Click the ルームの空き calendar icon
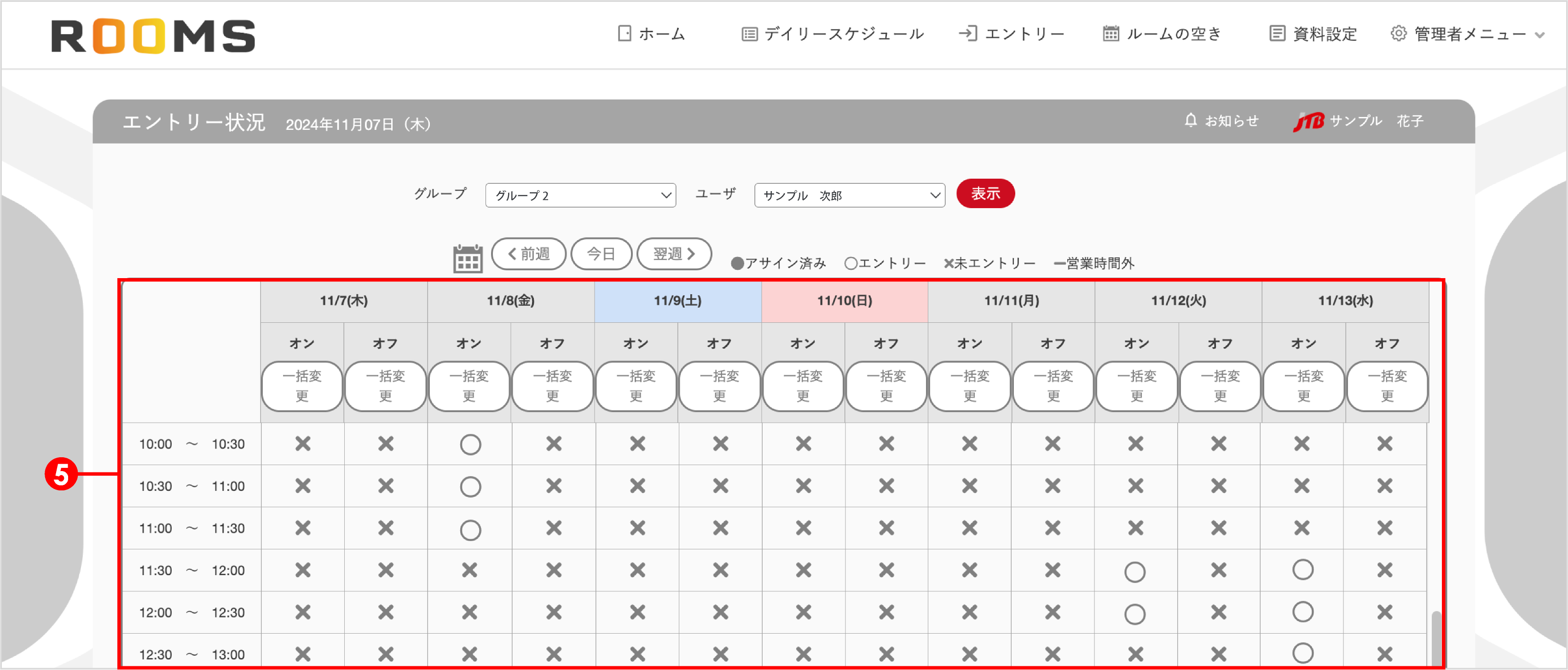The width and height of the screenshot is (1568, 670). 1109,34
